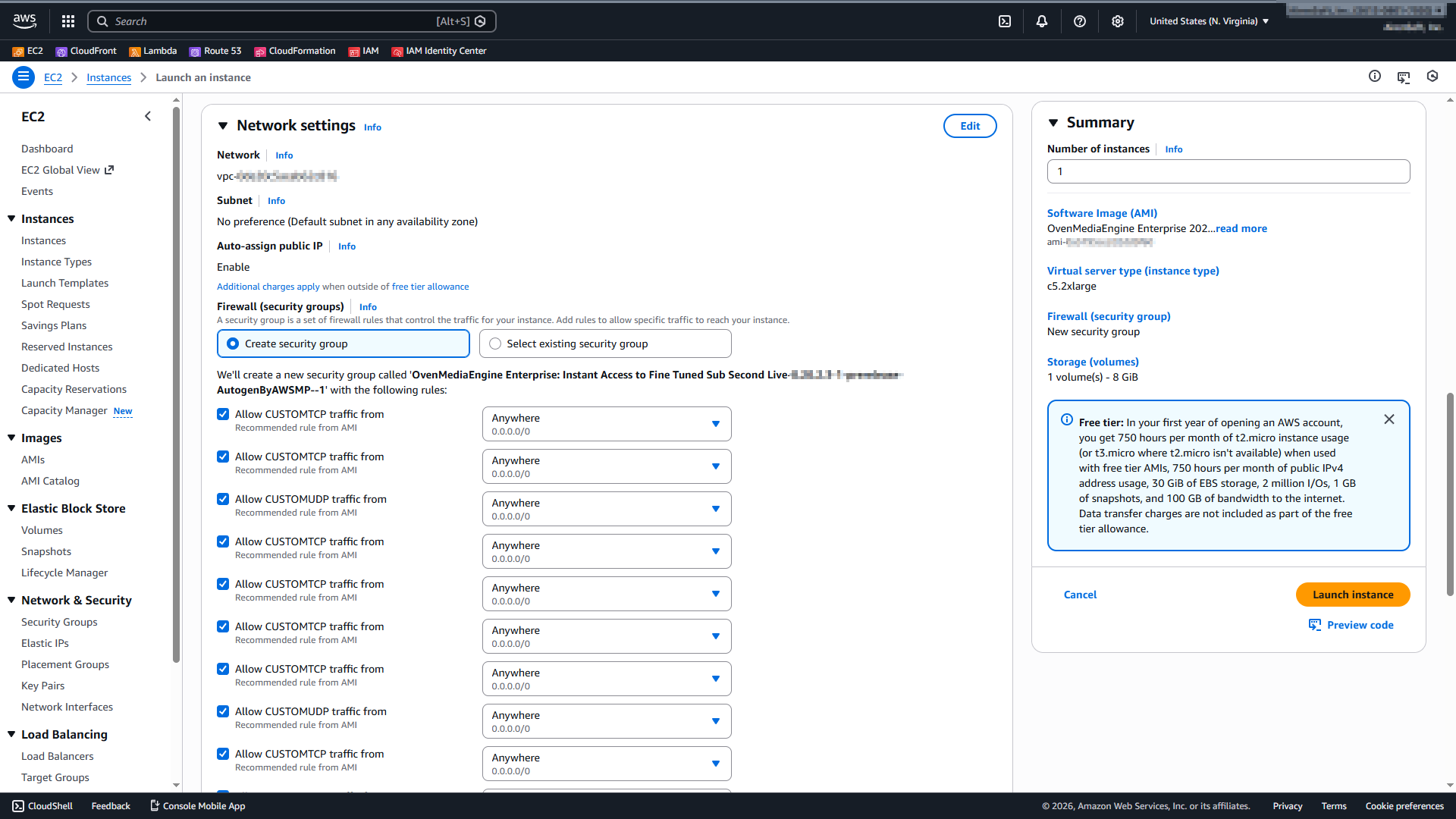Uncheck first CUSTOMUDP traffic rule checkbox

point(223,499)
